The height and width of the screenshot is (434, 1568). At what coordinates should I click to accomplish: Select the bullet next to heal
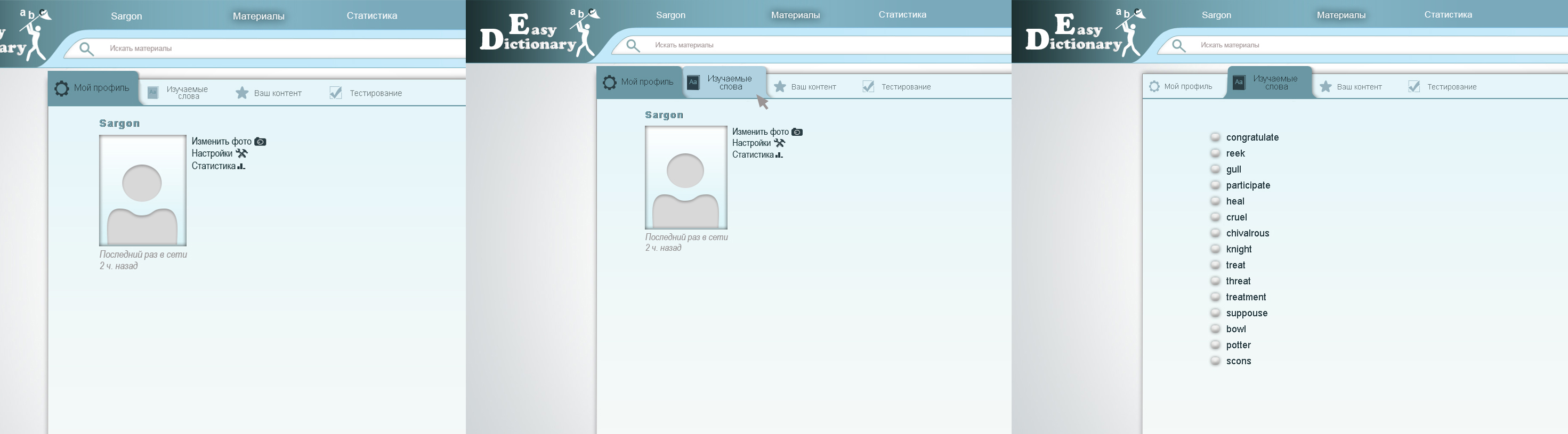coord(1216,201)
